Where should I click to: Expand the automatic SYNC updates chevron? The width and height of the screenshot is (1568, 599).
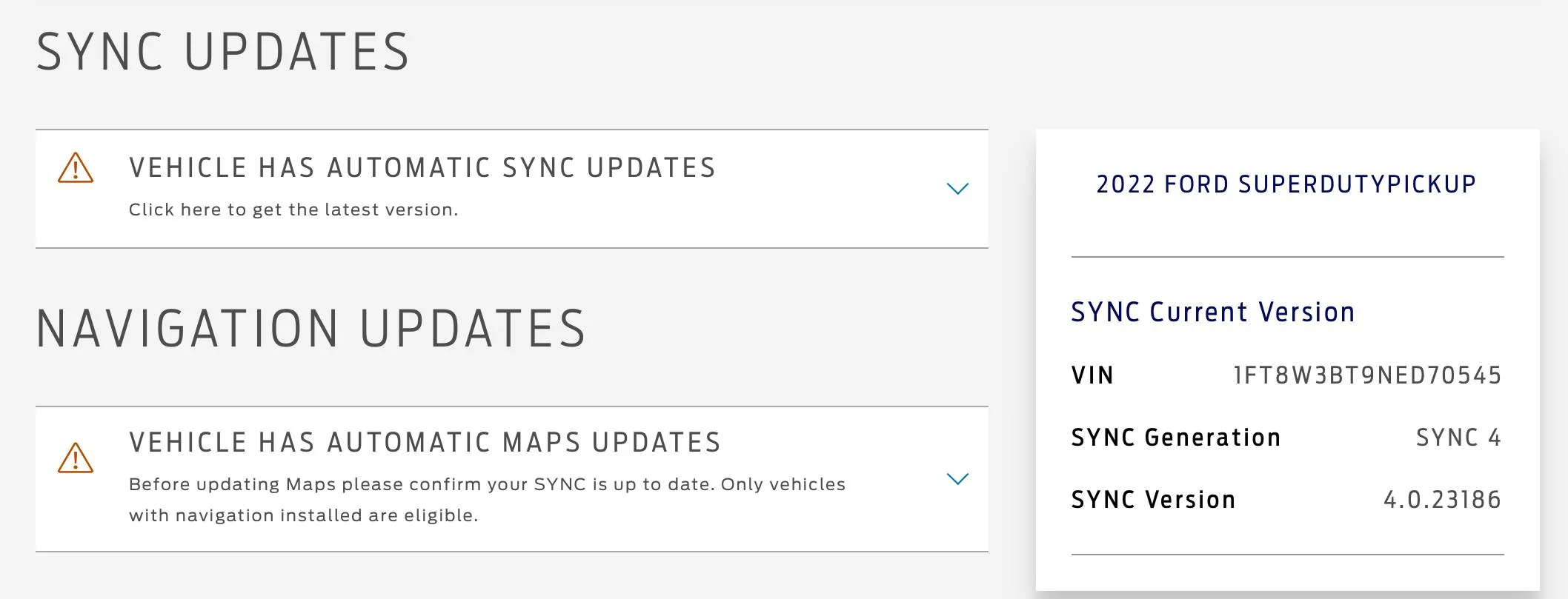pyautogui.click(x=957, y=189)
